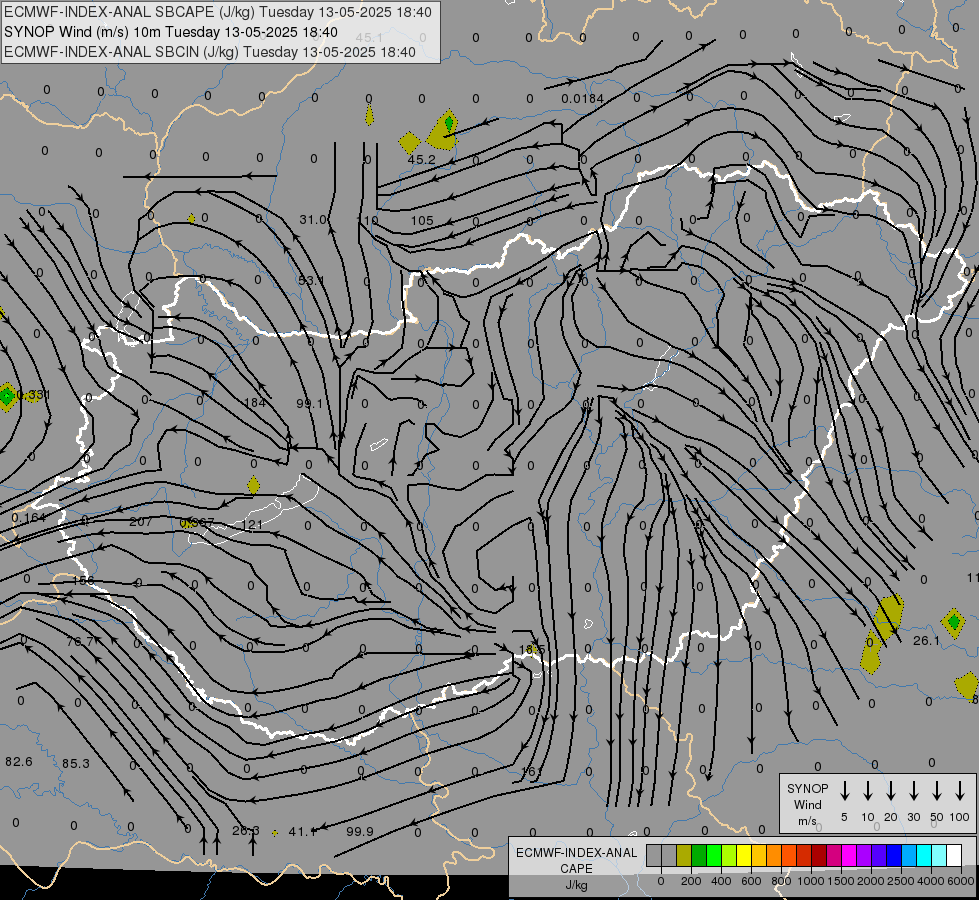This screenshot has height=900, width=979.
Task: Click the 'SYNOP Wind (m/s) 10m' title line
Action: [171, 32]
